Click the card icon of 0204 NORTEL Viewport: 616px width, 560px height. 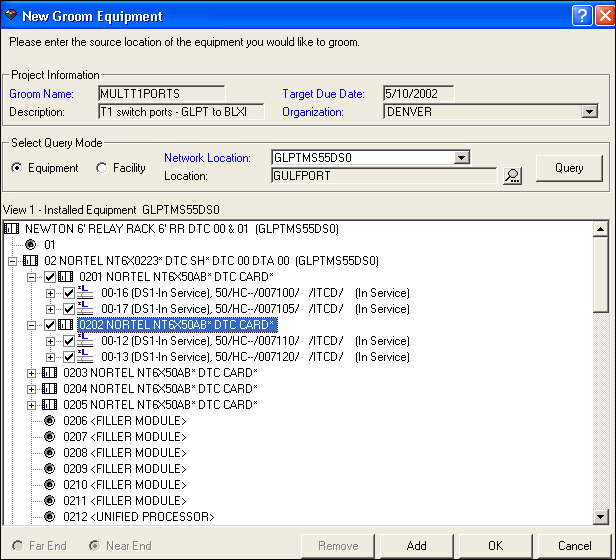pyautogui.click(x=50, y=389)
